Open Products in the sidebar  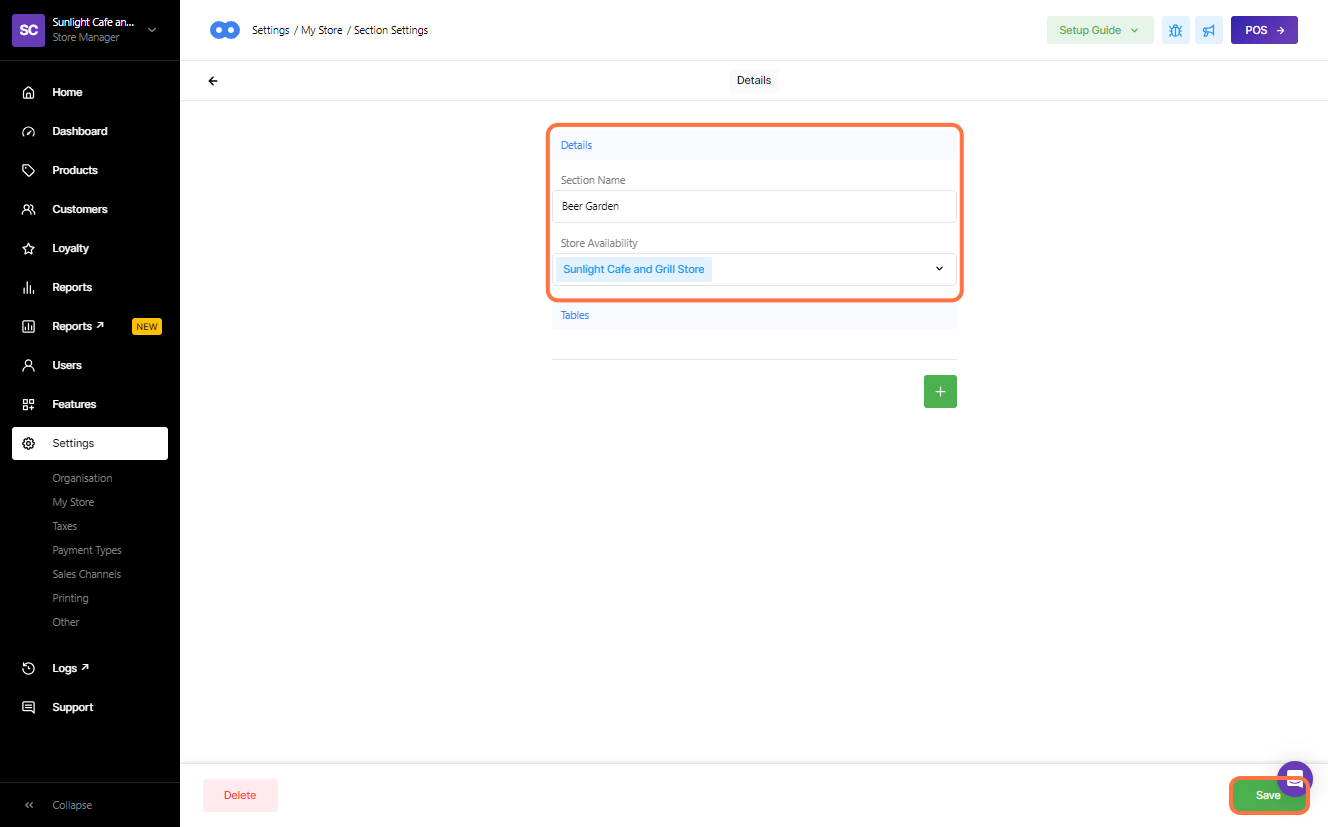point(75,170)
